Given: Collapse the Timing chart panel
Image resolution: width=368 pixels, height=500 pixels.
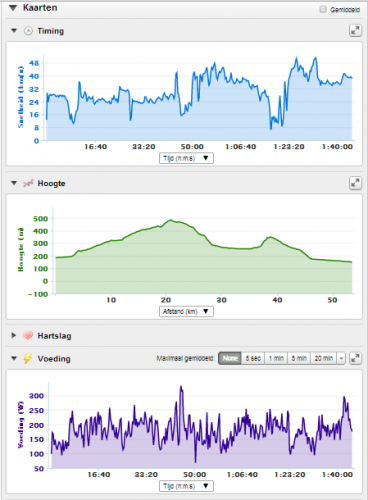Looking at the screenshot, I should coord(14,31).
